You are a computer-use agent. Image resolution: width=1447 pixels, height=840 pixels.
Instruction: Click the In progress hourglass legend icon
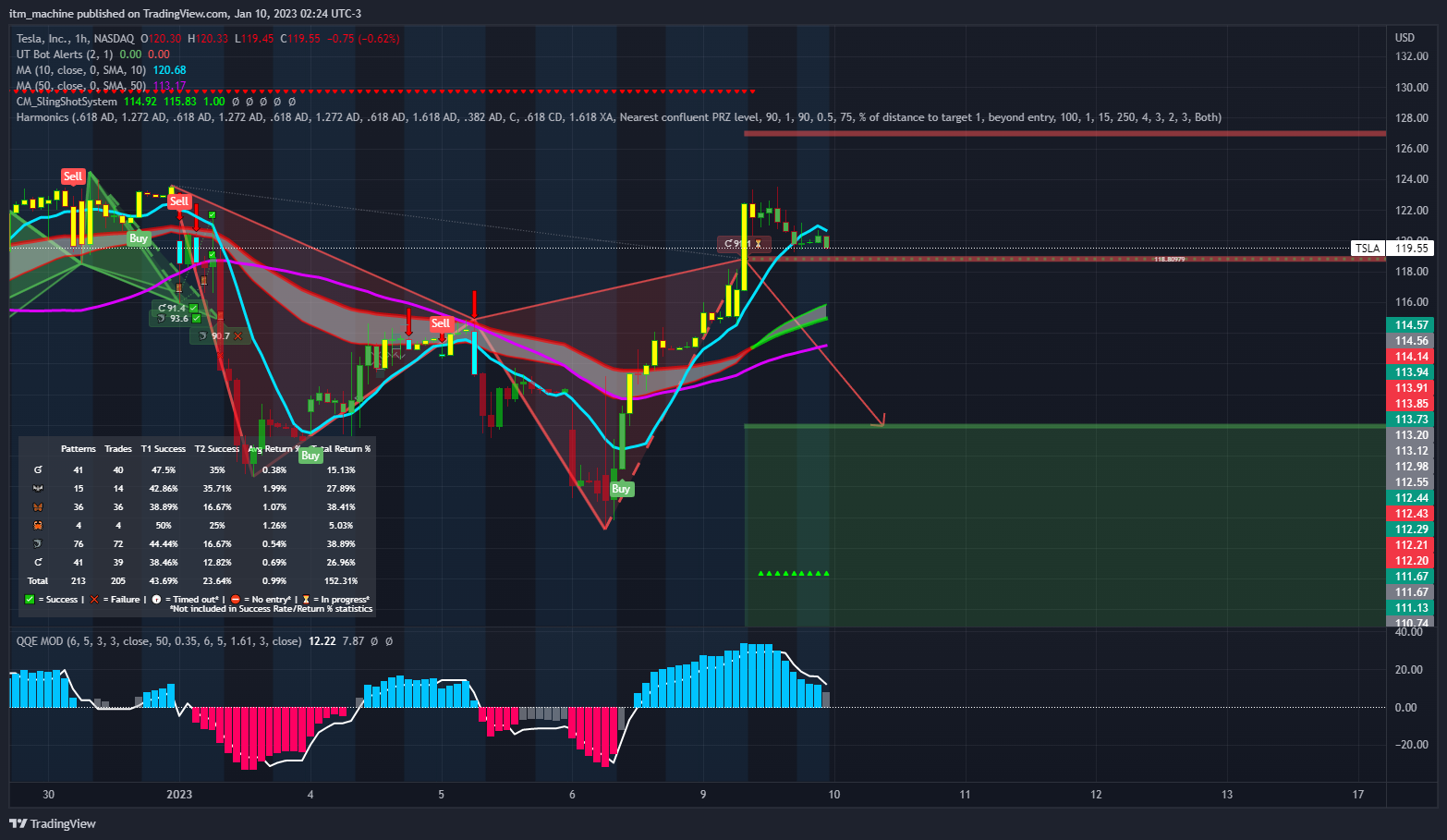(x=306, y=599)
